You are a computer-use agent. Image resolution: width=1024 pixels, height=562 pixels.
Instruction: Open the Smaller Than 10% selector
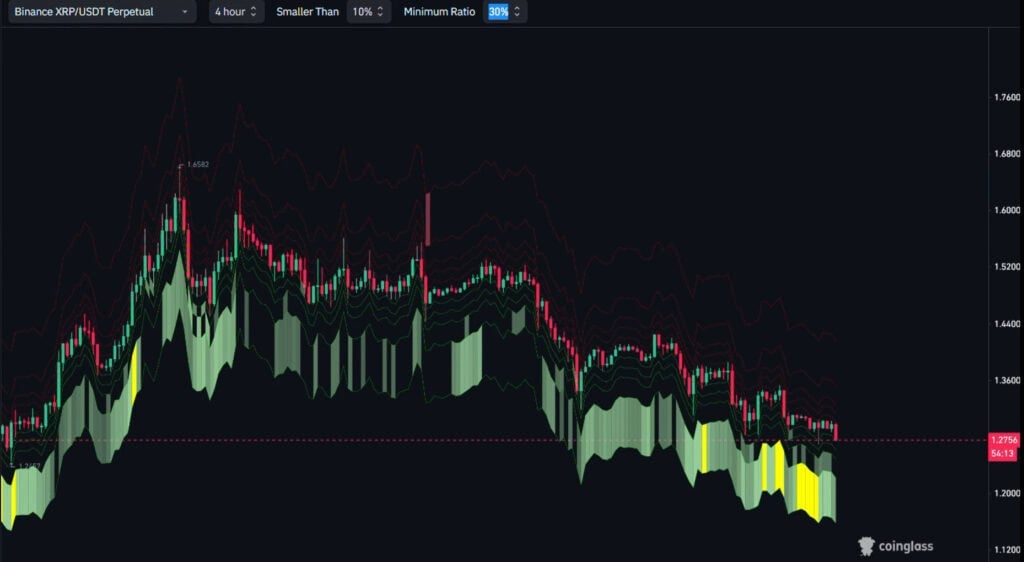click(x=368, y=12)
